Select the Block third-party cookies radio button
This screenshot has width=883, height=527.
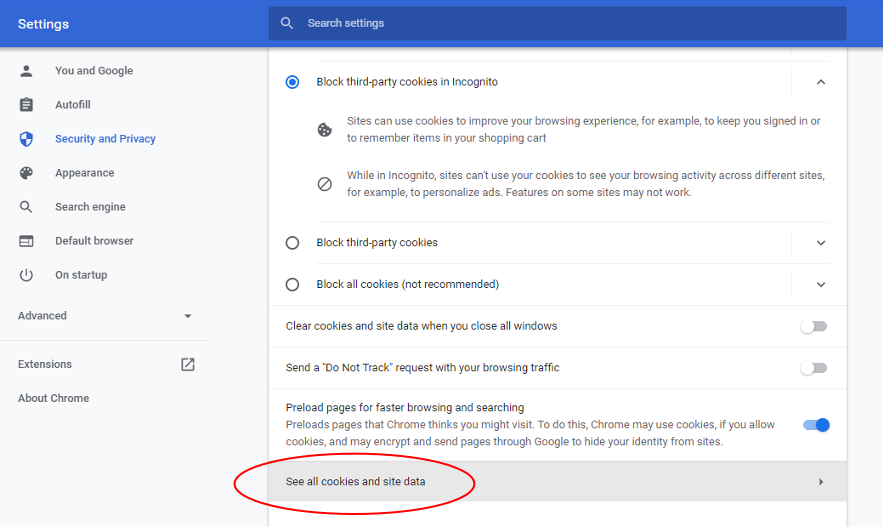pyautogui.click(x=292, y=243)
